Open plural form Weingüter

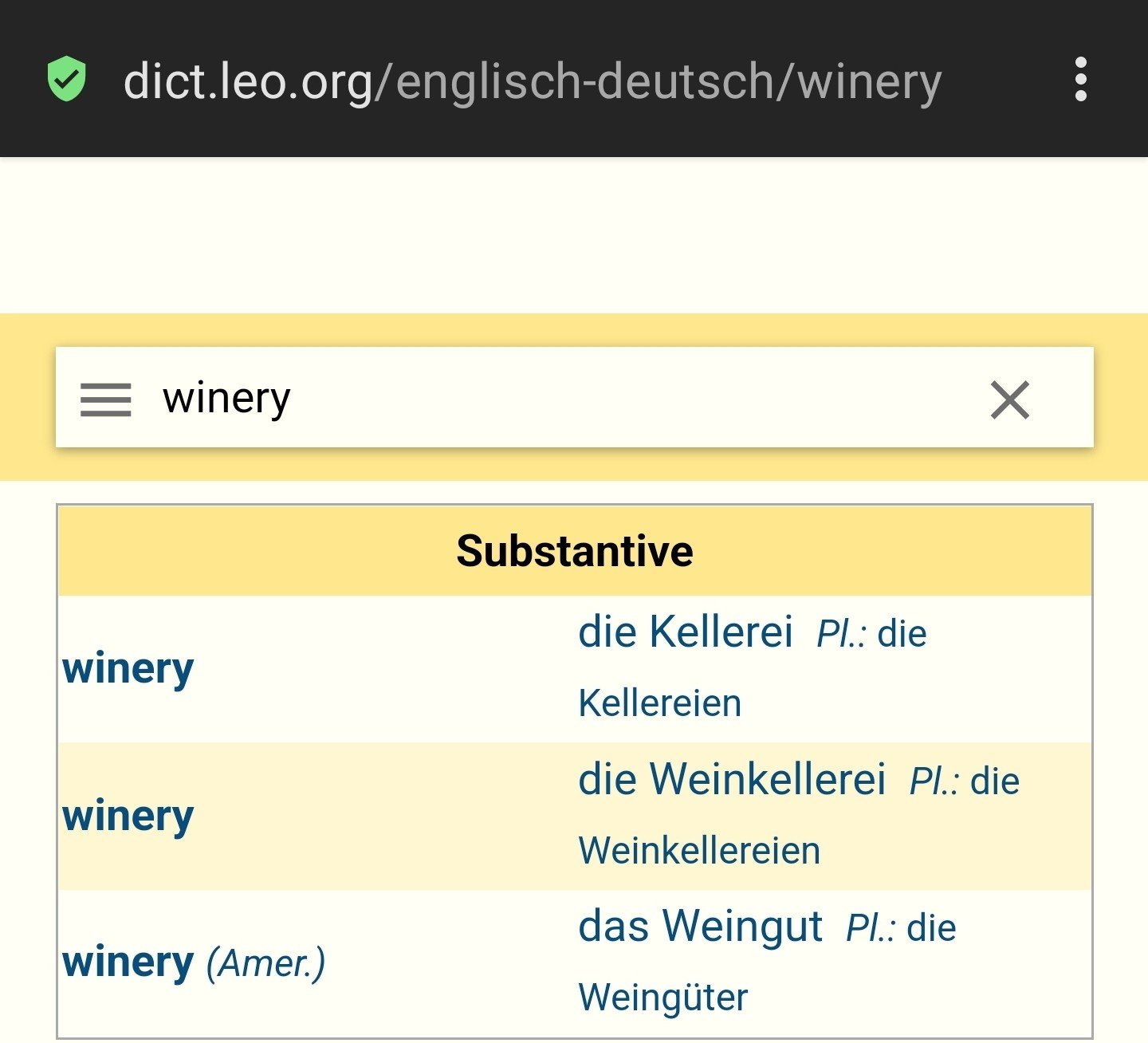click(x=662, y=998)
